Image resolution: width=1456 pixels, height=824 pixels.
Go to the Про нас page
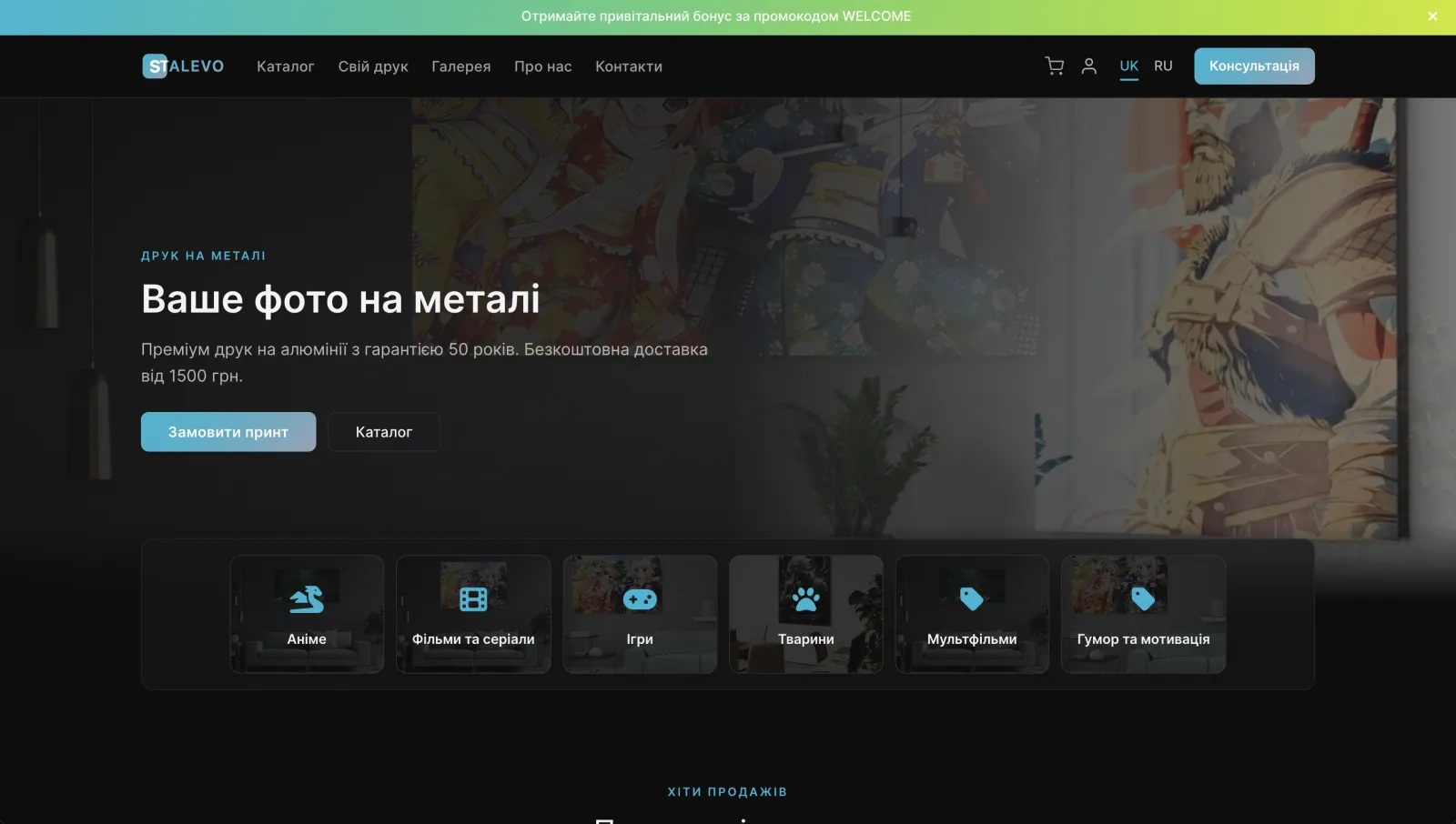(543, 66)
